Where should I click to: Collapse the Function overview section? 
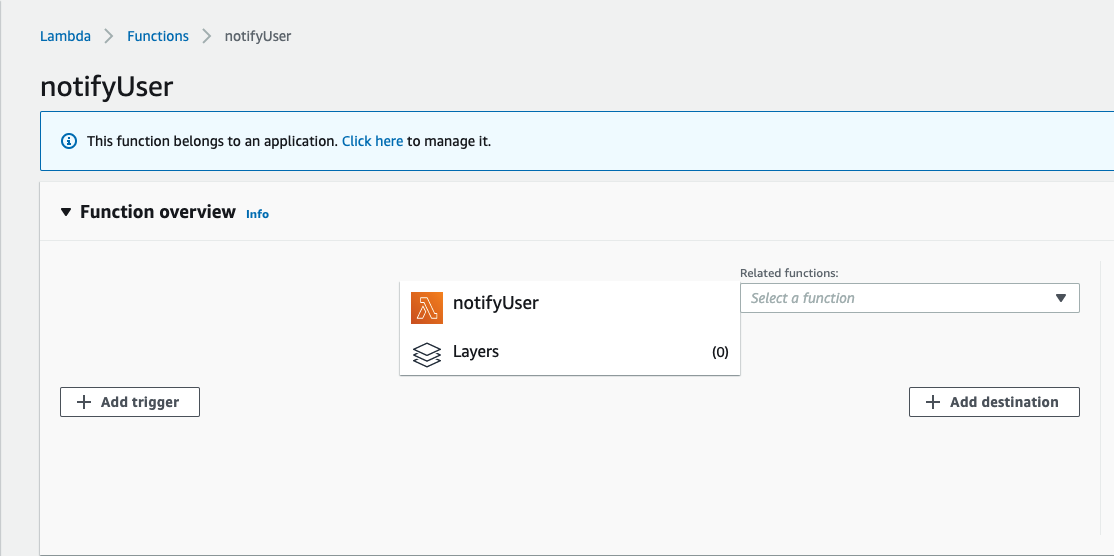(66, 212)
